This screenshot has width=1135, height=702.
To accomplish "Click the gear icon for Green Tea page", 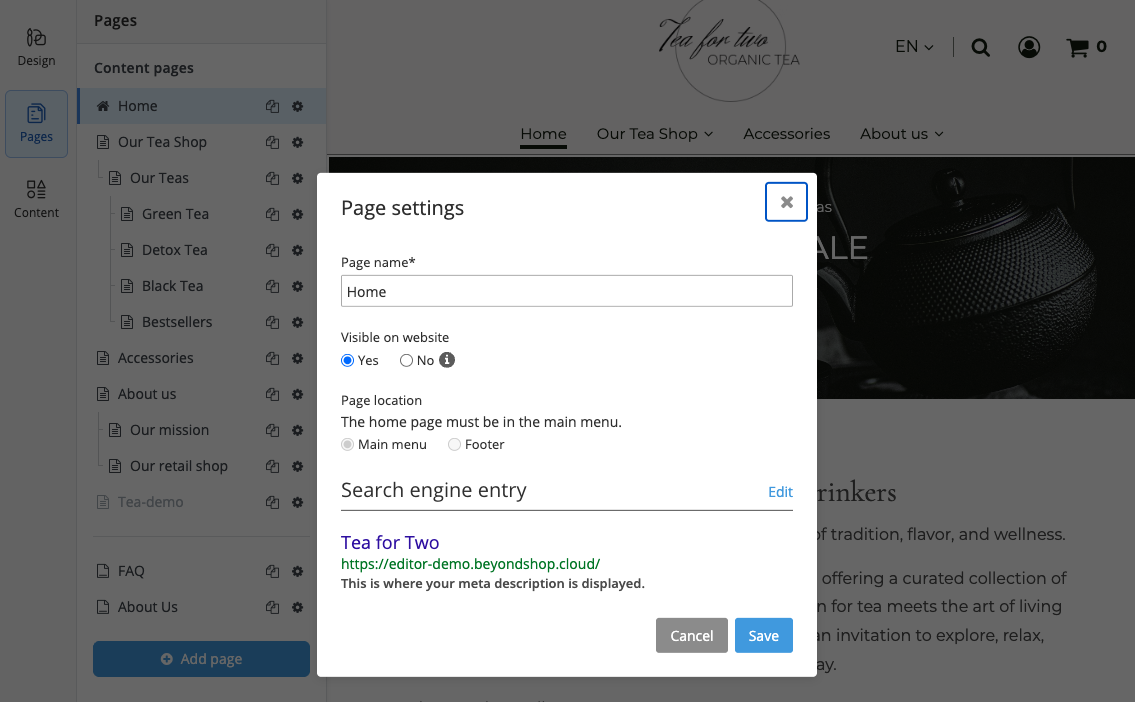I will (x=297, y=214).
